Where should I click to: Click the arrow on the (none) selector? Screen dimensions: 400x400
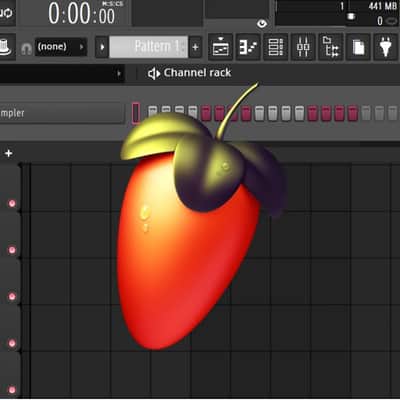(81, 47)
